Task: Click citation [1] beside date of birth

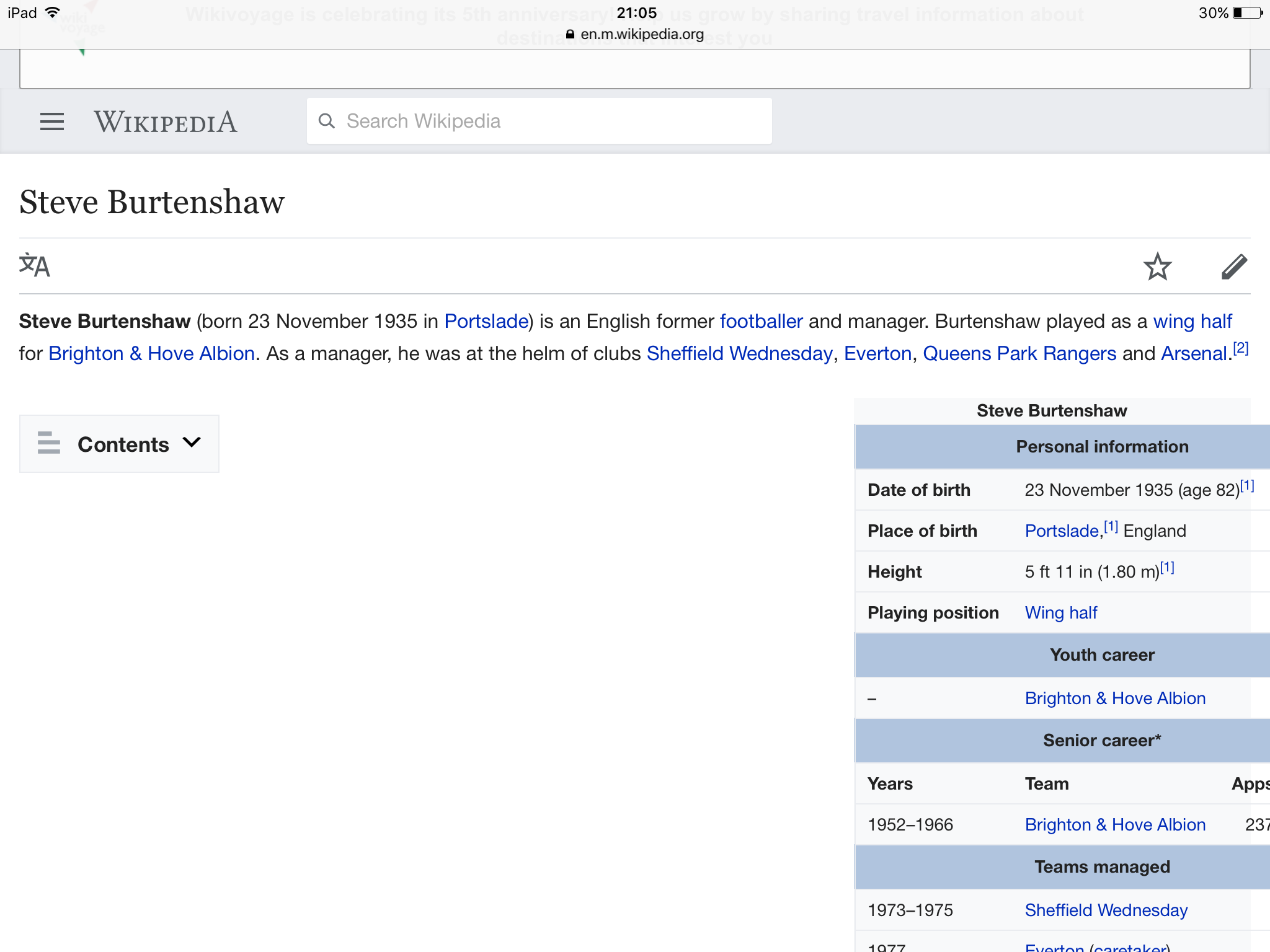Action: click(1247, 486)
